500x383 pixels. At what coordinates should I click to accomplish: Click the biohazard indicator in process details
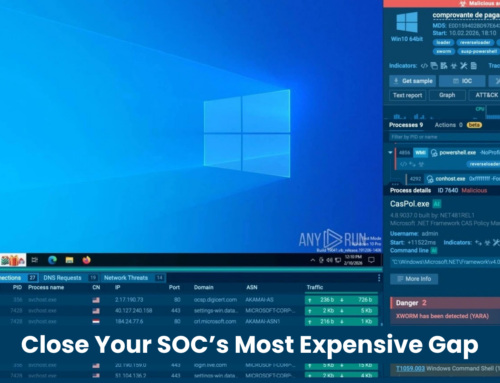(x=487, y=243)
